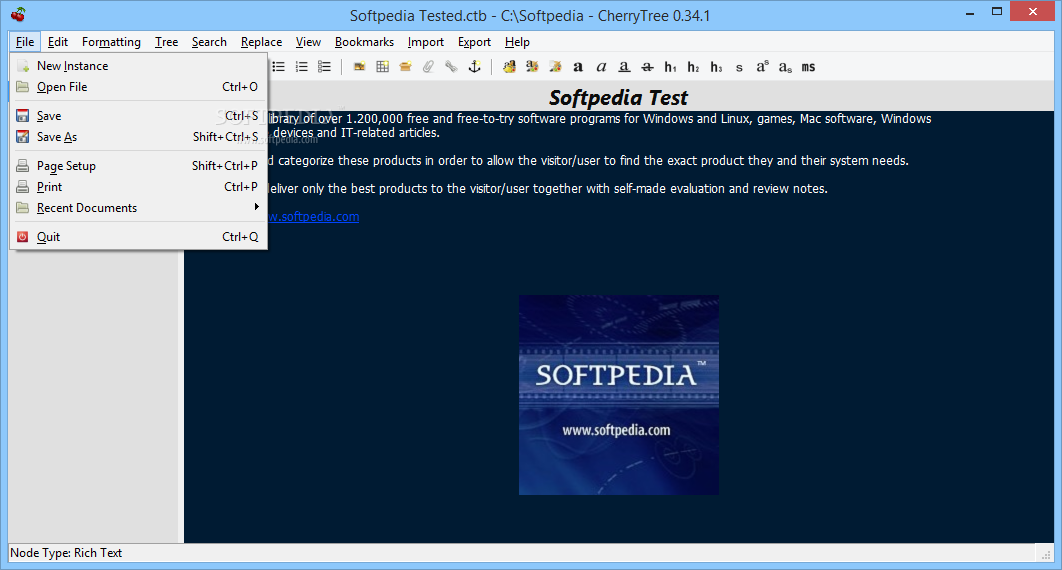Toggle underline with the underlined 'a' icon
1062x570 pixels.
(x=624, y=66)
